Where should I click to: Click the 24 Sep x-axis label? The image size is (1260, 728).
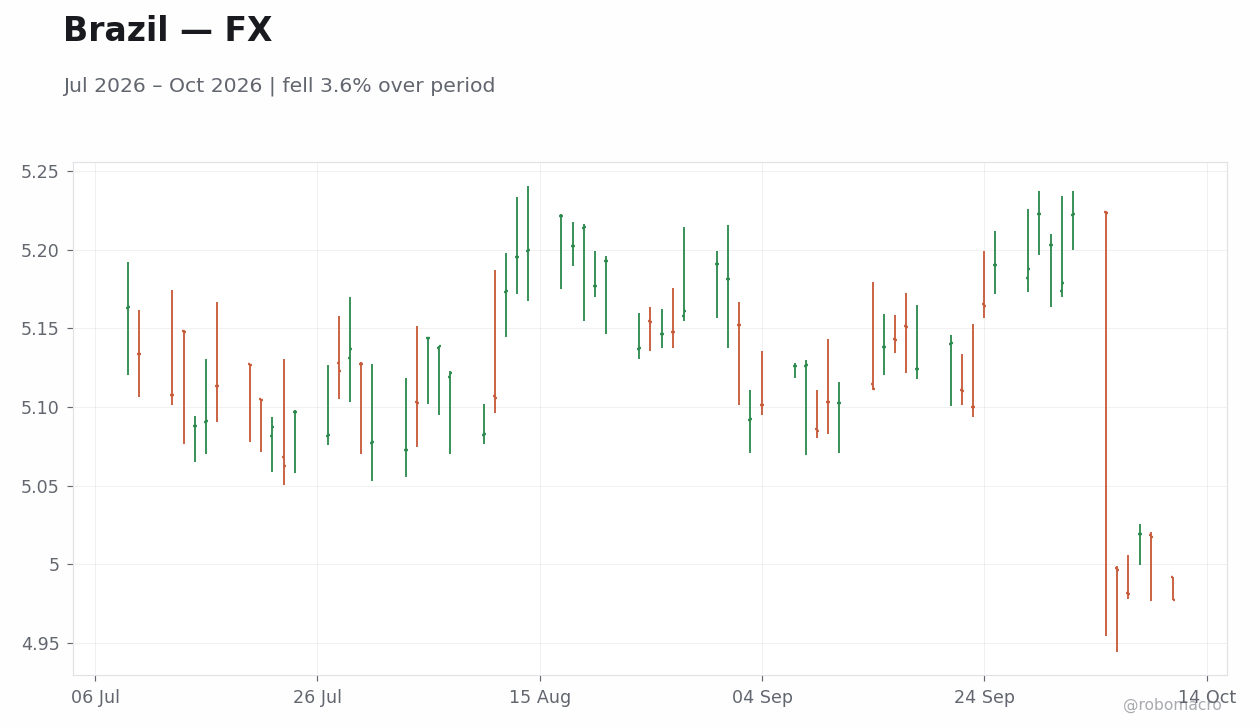click(984, 697)
